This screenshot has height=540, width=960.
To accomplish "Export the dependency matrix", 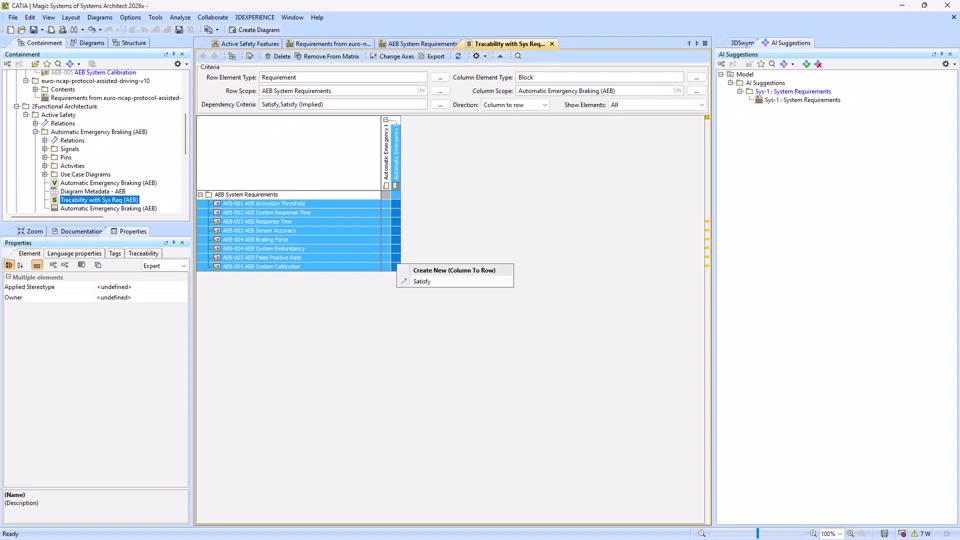I will [x=431, y=56].
